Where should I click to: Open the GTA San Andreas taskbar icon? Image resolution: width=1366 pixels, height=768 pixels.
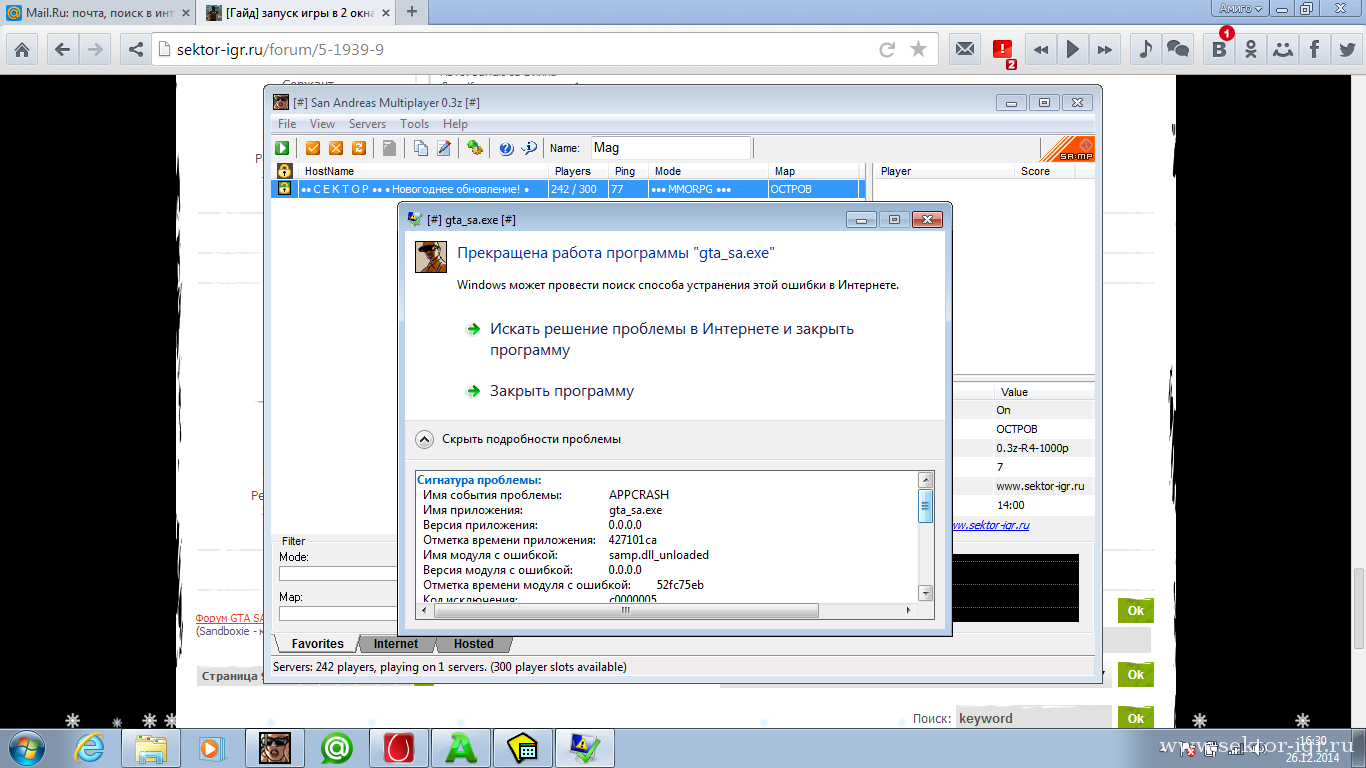tap(275, 747)
